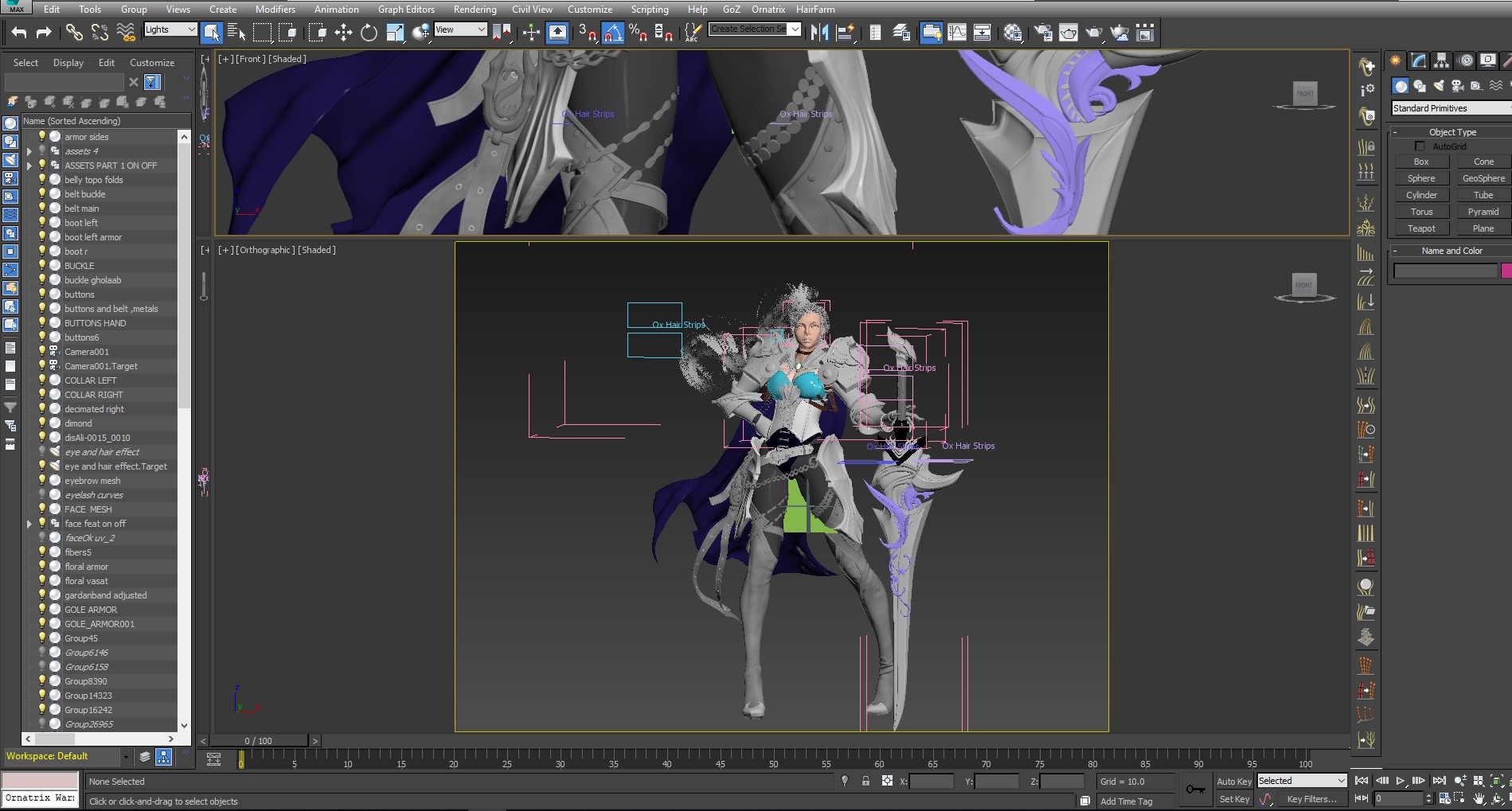Click the scene explorer filter icon

pyautogui.click(x=152, y=82)
